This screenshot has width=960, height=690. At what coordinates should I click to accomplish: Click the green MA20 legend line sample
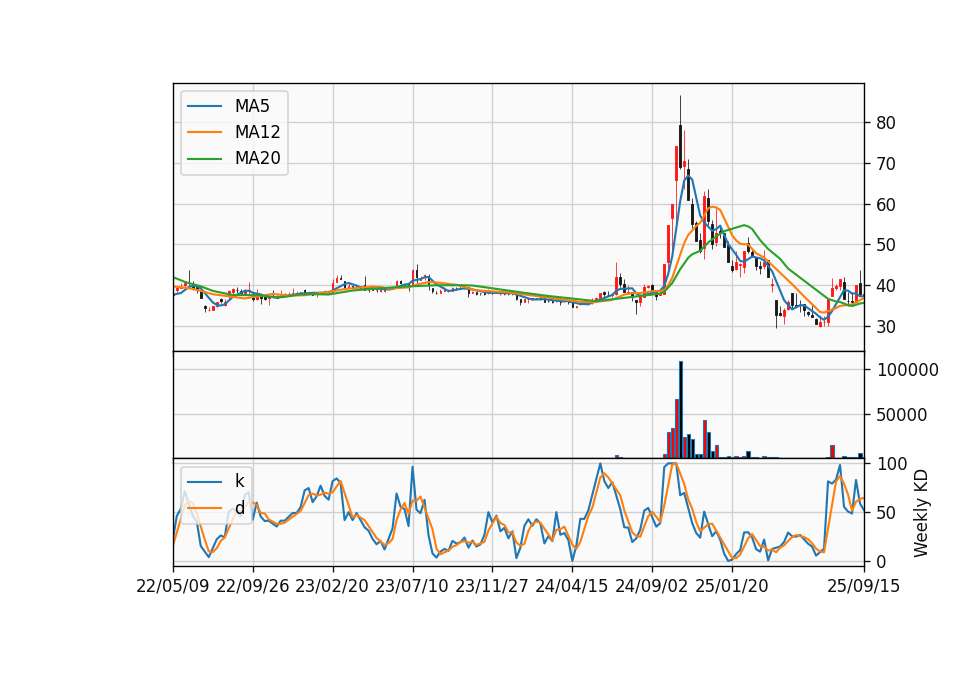[204, 159]
